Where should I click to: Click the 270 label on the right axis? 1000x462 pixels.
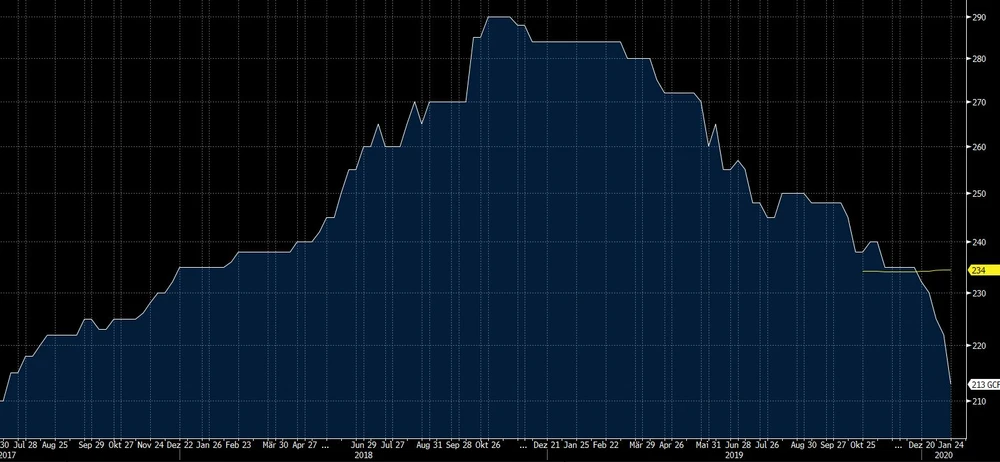[x=978, y=102]
